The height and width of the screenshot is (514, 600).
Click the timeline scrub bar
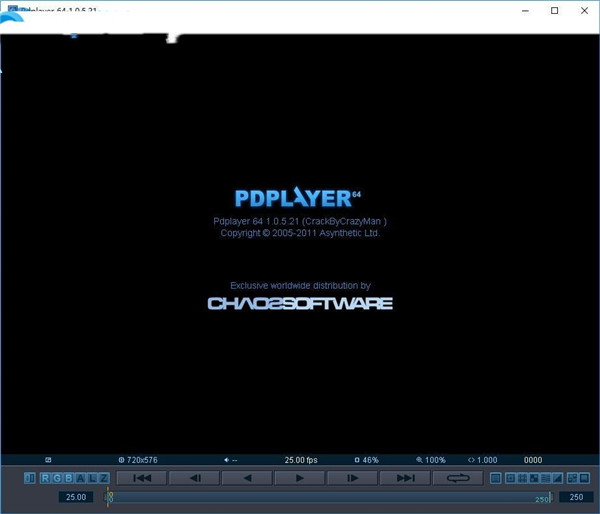pos(329,497)
